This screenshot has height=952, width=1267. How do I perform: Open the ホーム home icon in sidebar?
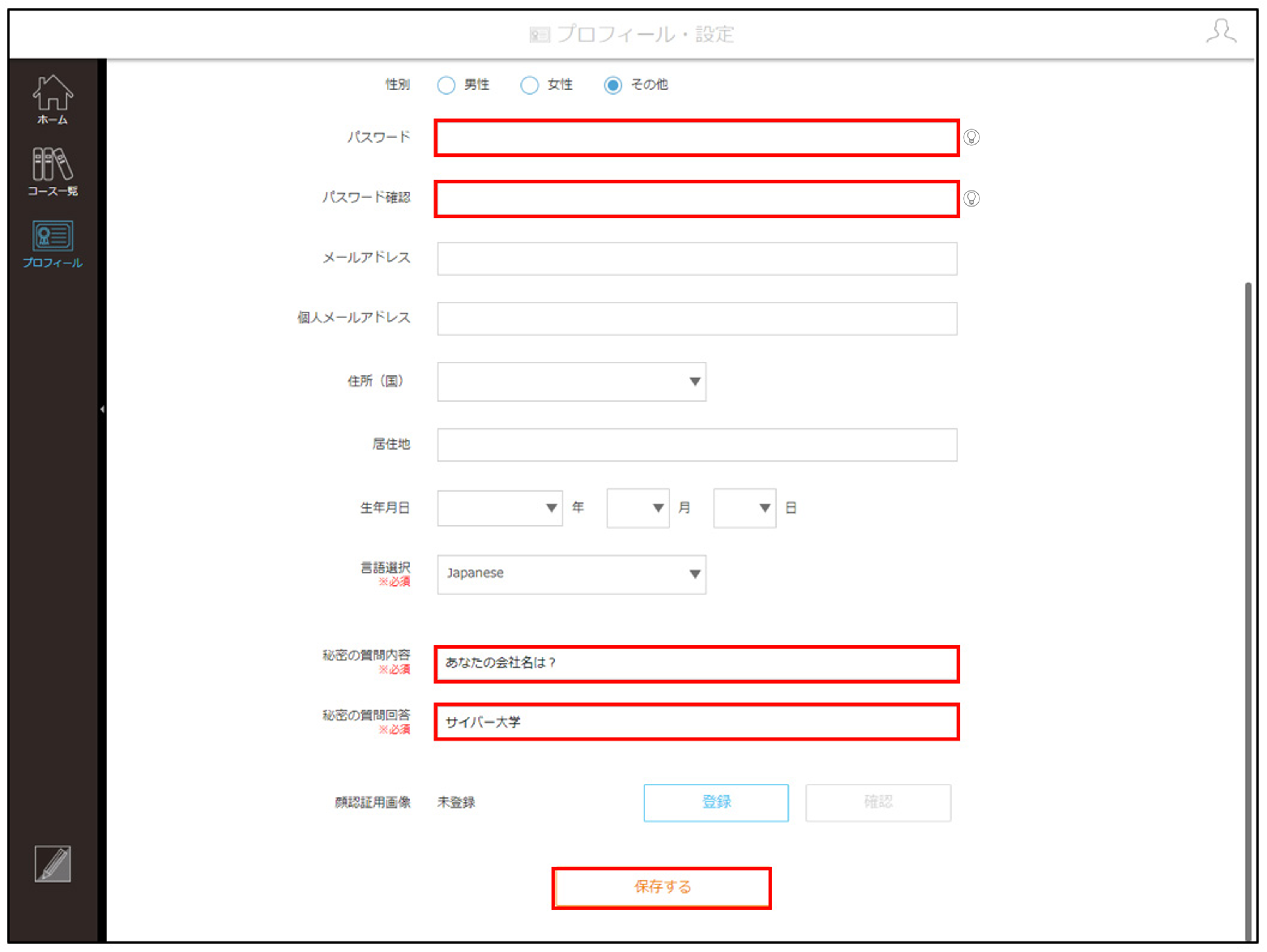coord(53,100)
